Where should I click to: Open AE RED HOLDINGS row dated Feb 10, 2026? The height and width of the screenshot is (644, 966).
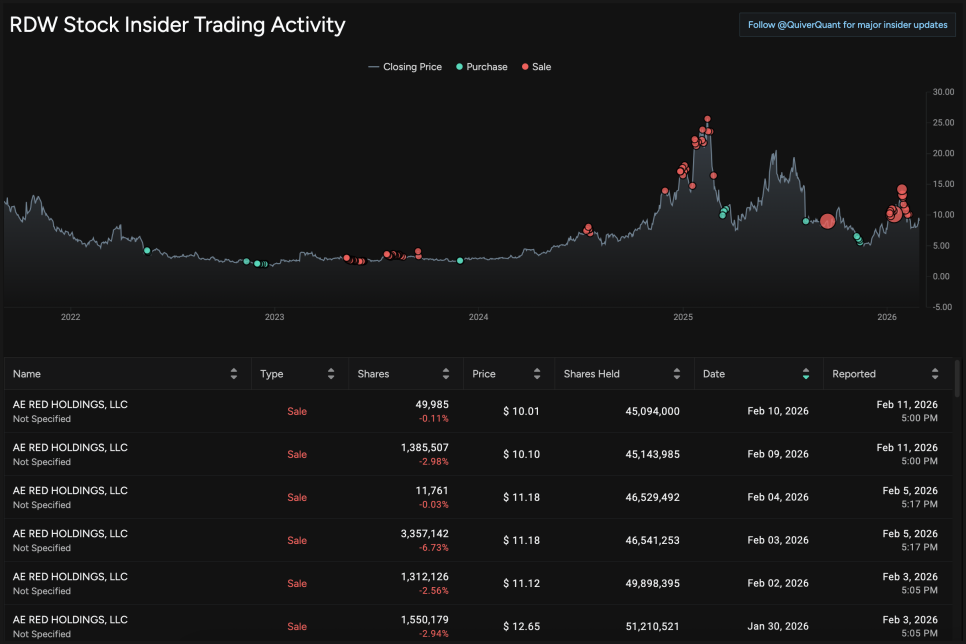(480, 411)
